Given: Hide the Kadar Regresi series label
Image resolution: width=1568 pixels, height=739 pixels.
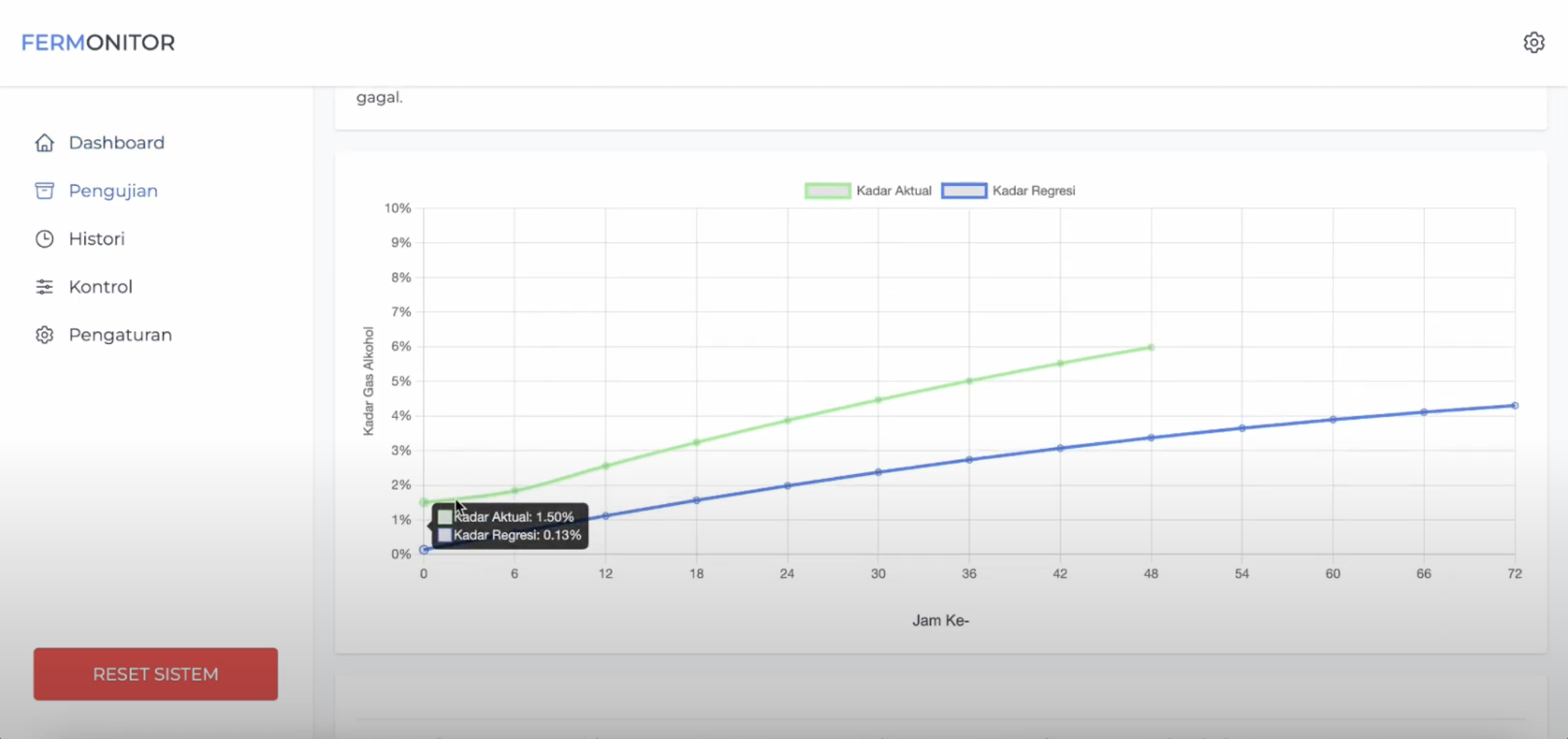Looking at the screenshot, I should (x=1034, y=191).
